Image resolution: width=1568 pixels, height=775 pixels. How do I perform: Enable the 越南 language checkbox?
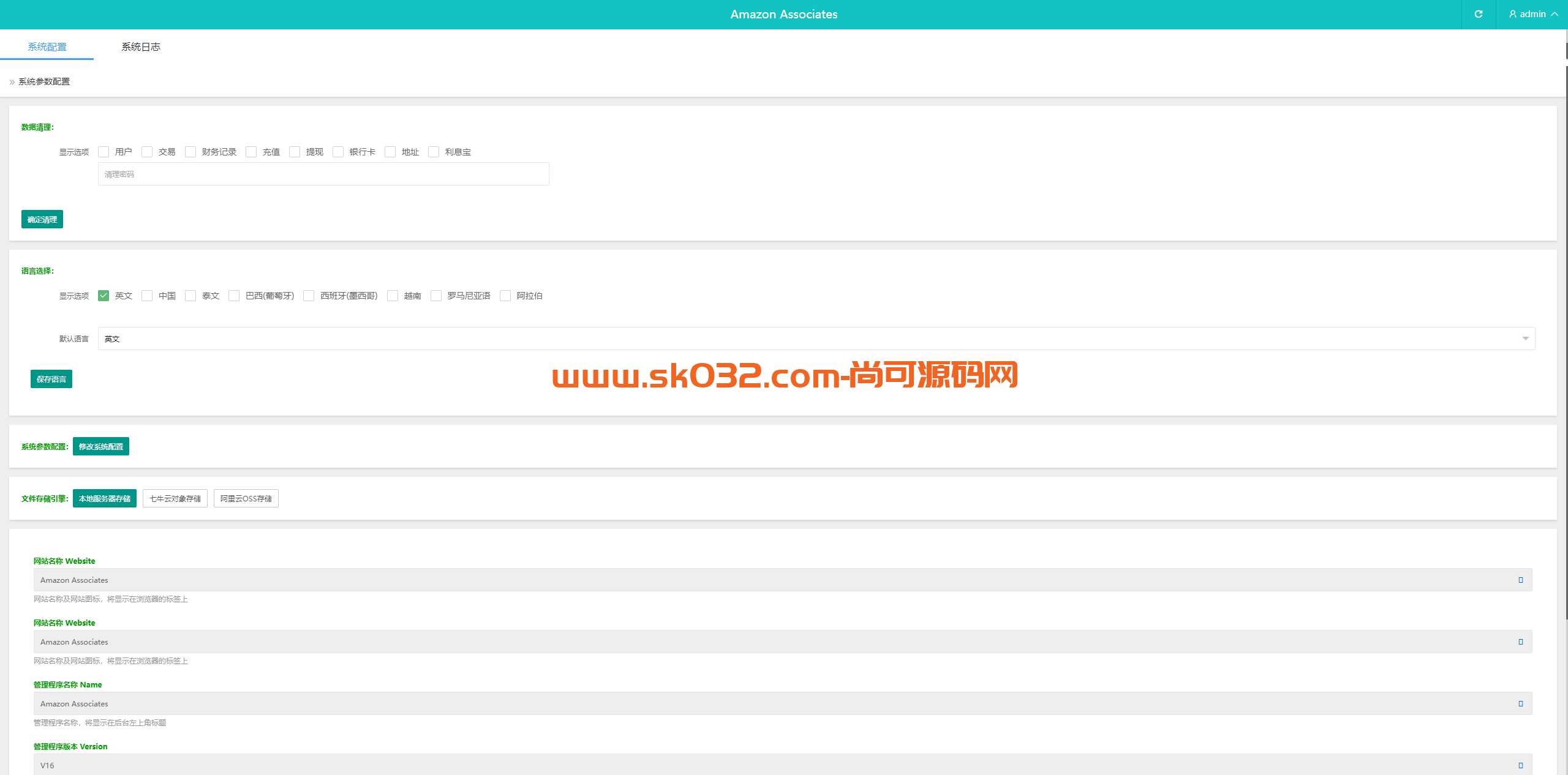click(393, 296)
